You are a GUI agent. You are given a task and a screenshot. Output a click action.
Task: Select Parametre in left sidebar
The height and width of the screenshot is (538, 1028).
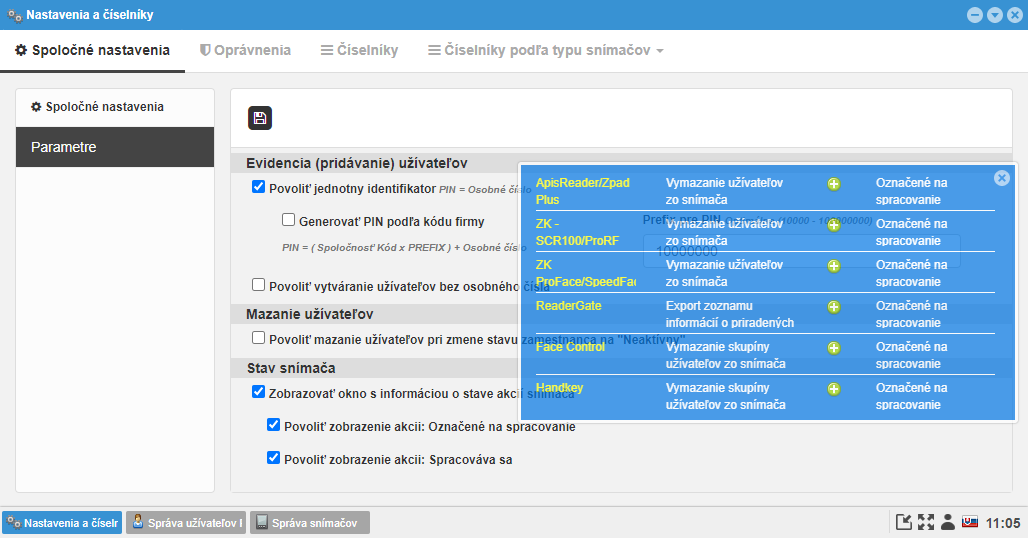[115, 147]
